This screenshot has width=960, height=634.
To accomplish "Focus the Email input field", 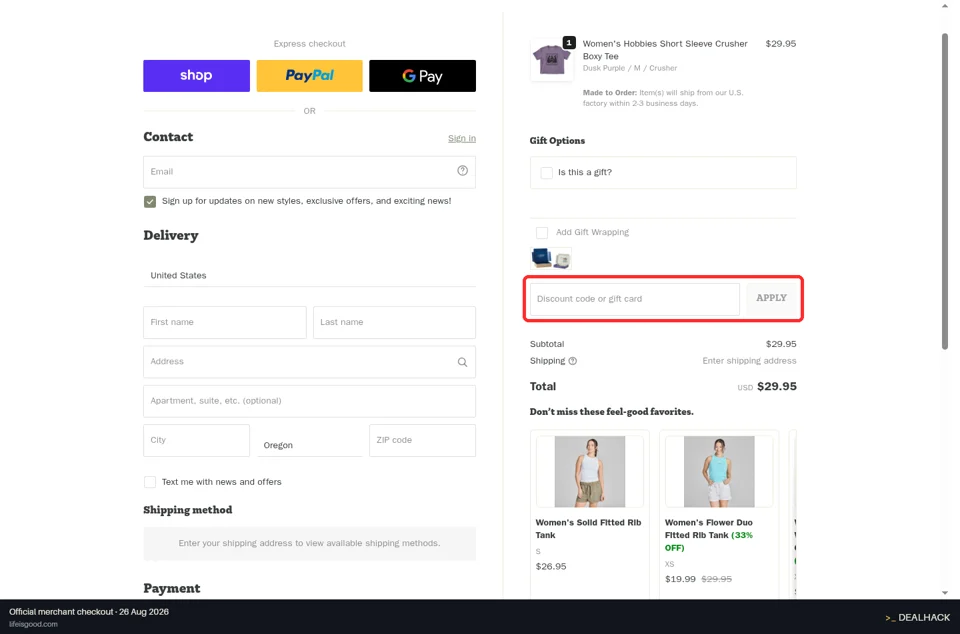I will click(x=309, y=172).
